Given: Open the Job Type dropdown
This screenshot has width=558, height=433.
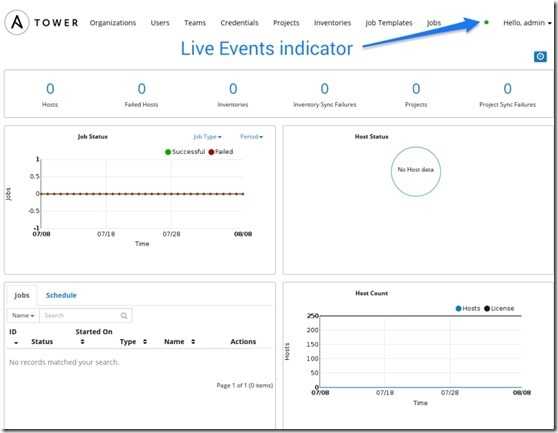Looking at the screenshot, I should pos(207,137).
